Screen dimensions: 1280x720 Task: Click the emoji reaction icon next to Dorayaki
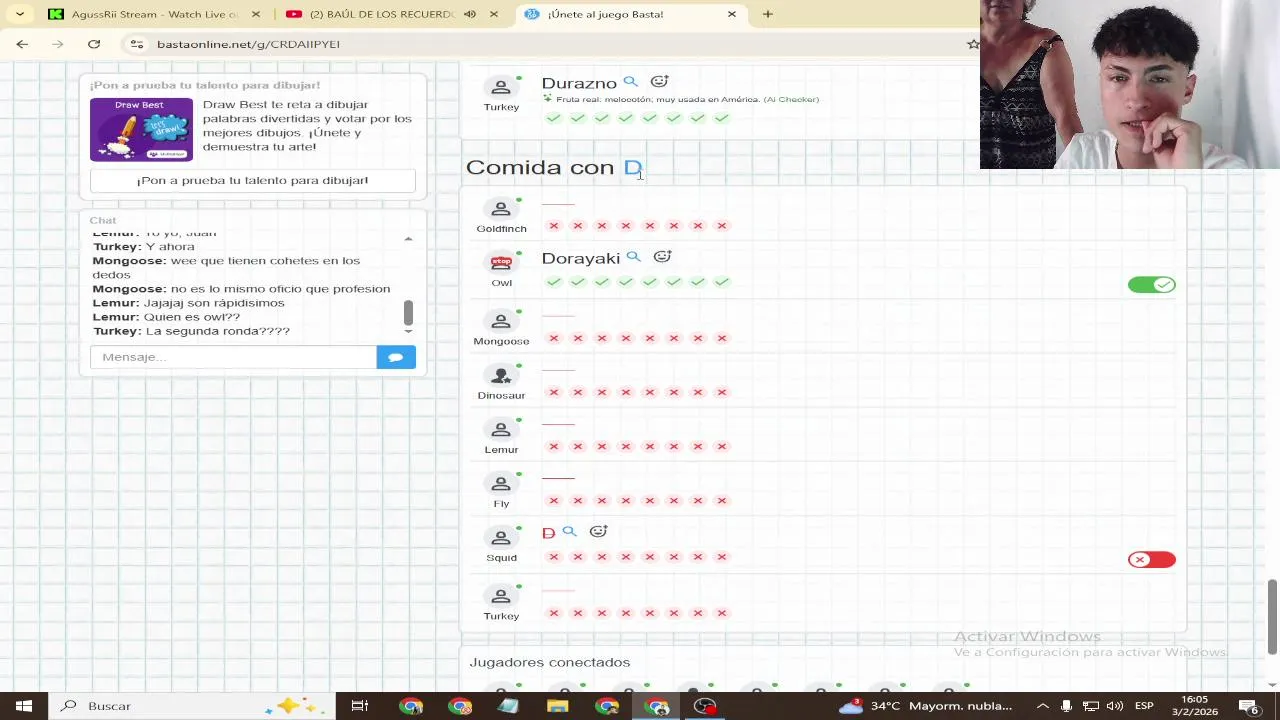click(x=662, y=257)
